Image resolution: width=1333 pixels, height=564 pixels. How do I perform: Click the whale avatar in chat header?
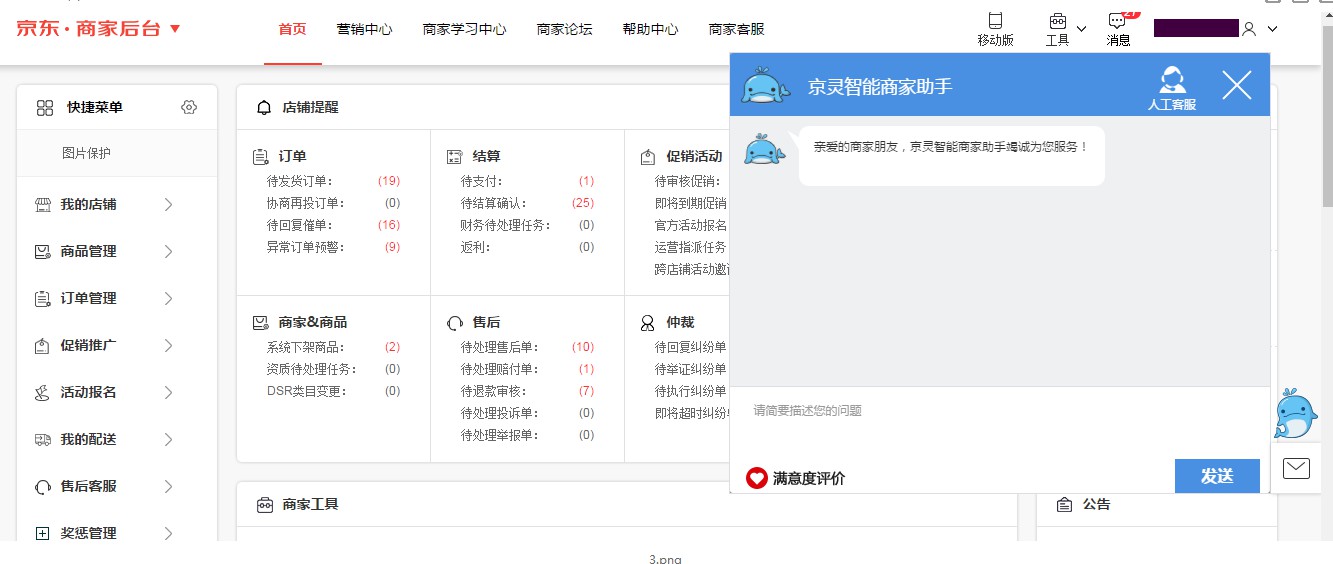(x=766, y=86)
